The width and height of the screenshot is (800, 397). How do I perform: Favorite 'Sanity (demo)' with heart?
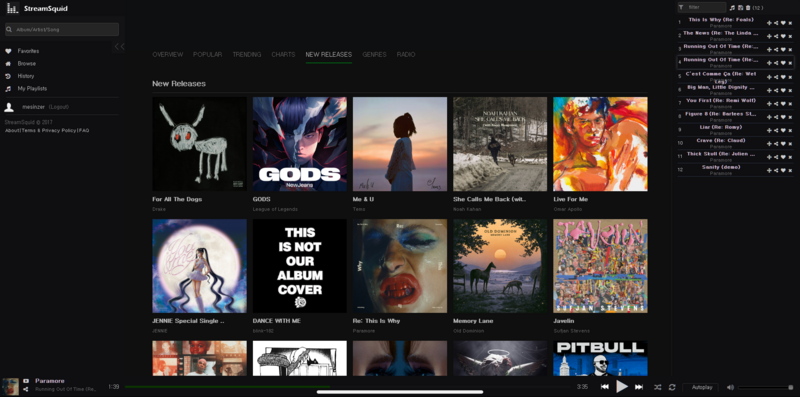click(x=783, y=170)
